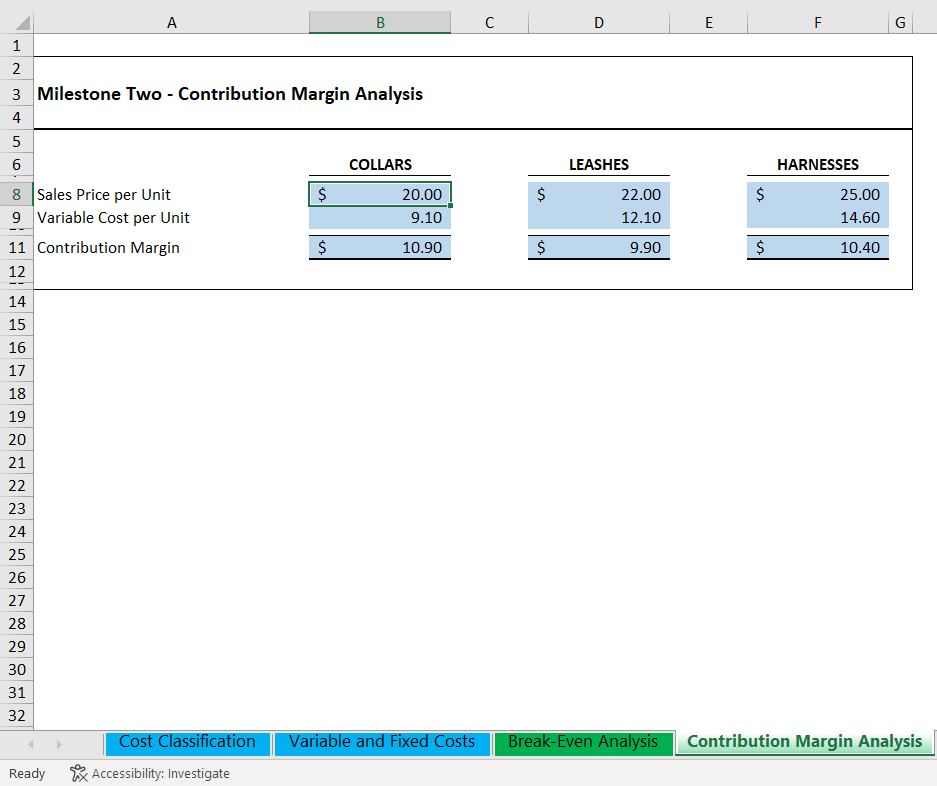
Task: Select the COLLARS Sales Price cell showing $20.00
Action: pos(380,194)
